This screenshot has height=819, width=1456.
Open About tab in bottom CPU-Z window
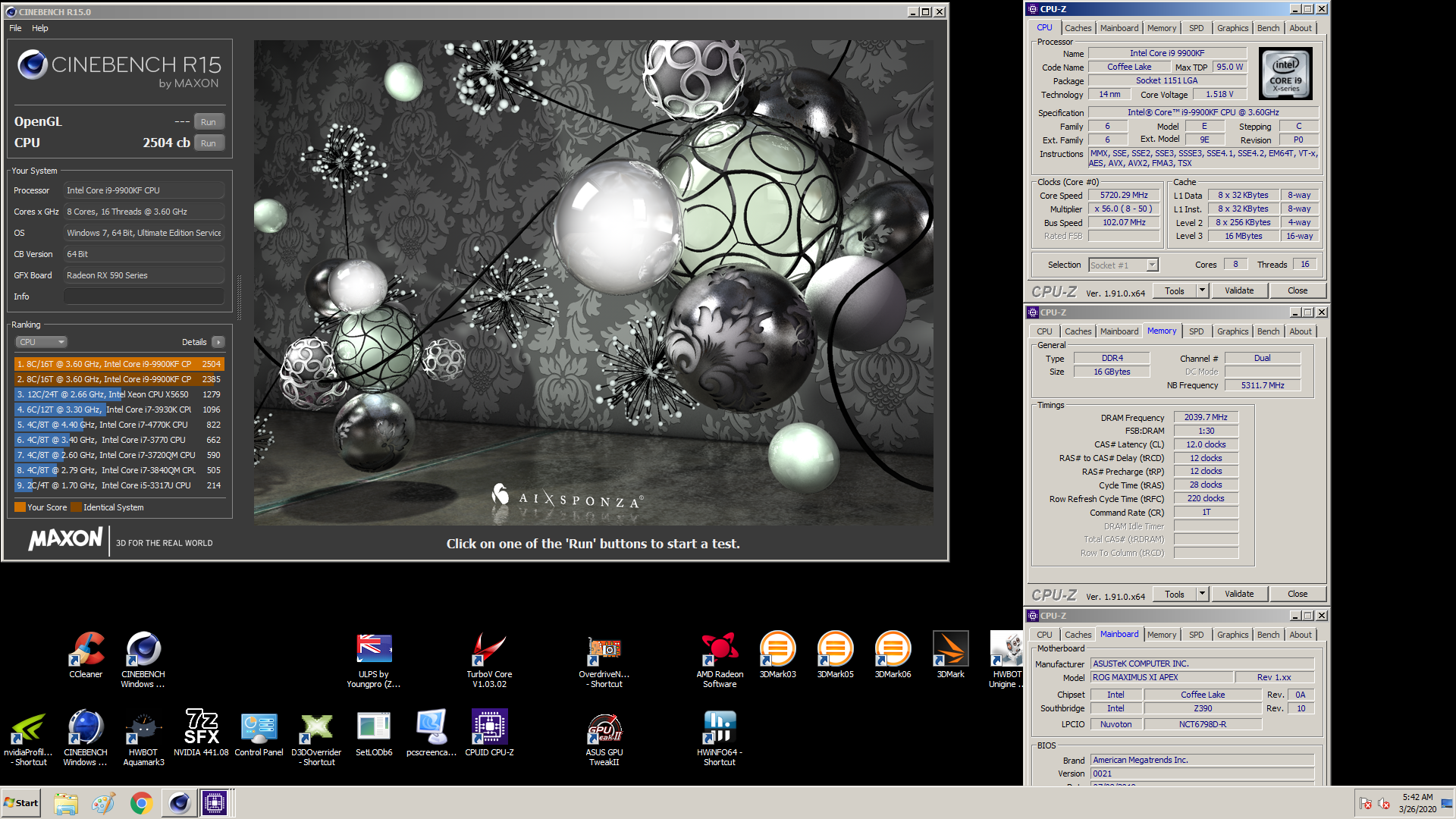pyautogui.click(x=1301, y=635)
